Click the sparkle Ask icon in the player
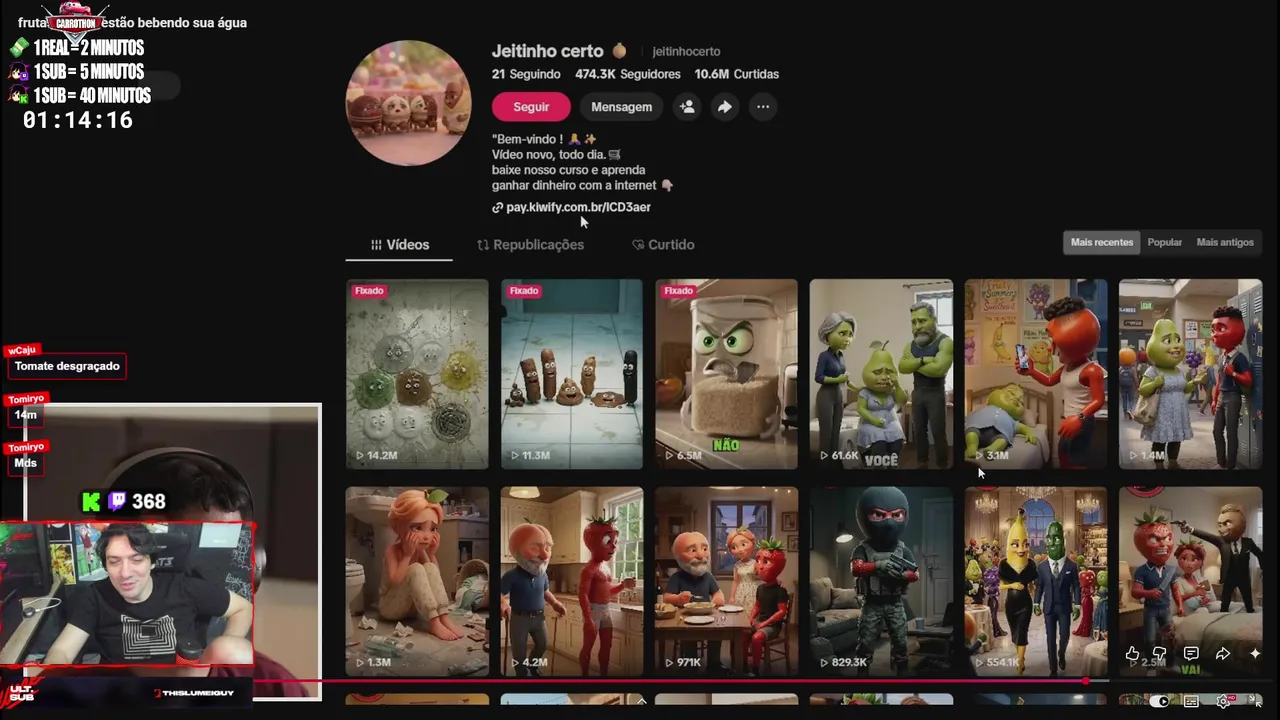Viewport: 1280px width, 720px height. pyautogui.click(x=1255, y=654)
